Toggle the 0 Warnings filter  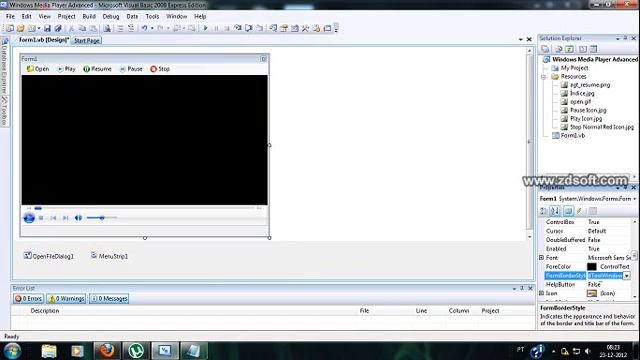point(66,299)
